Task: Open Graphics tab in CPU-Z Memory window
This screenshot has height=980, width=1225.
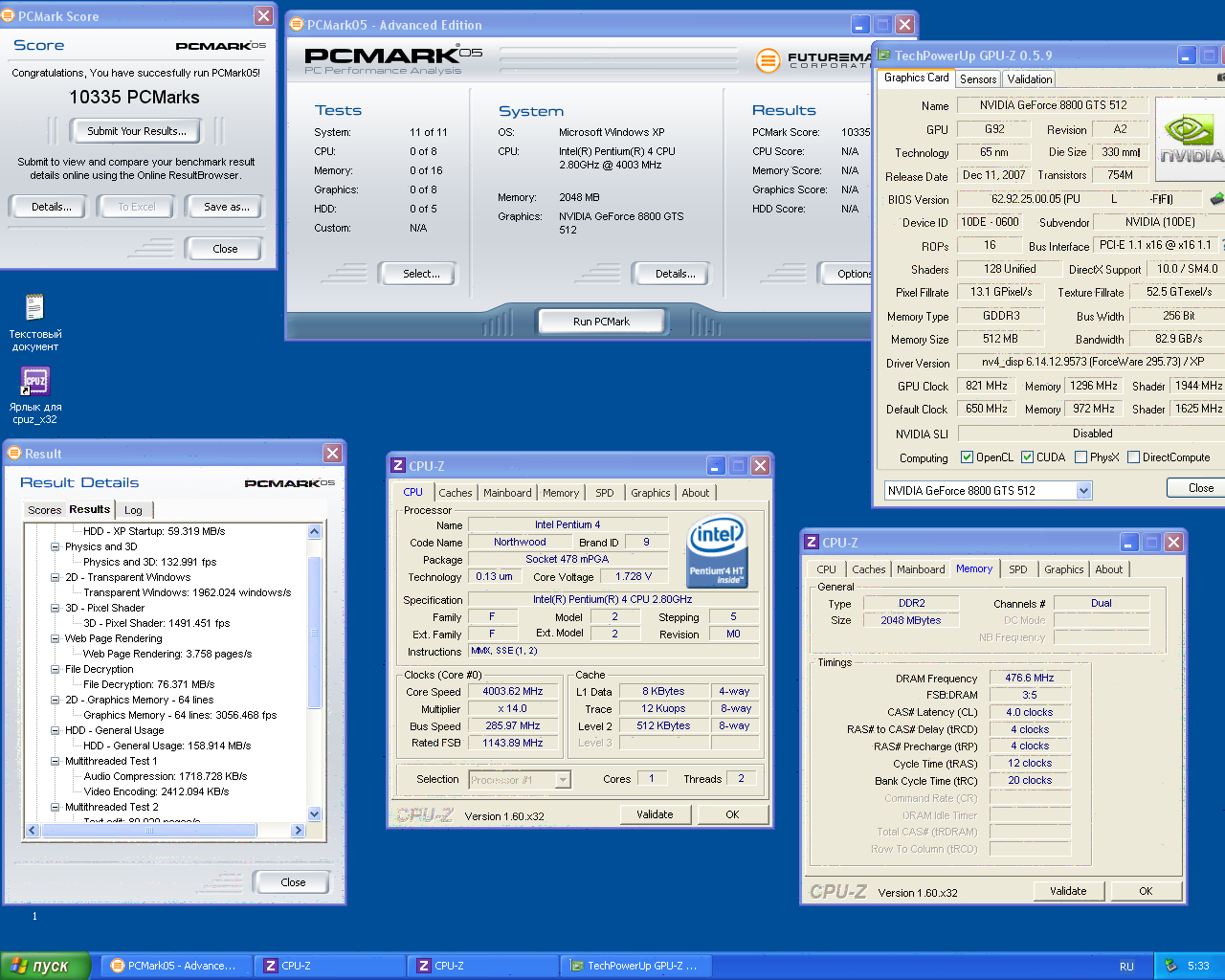Action: pos(1064,569)
